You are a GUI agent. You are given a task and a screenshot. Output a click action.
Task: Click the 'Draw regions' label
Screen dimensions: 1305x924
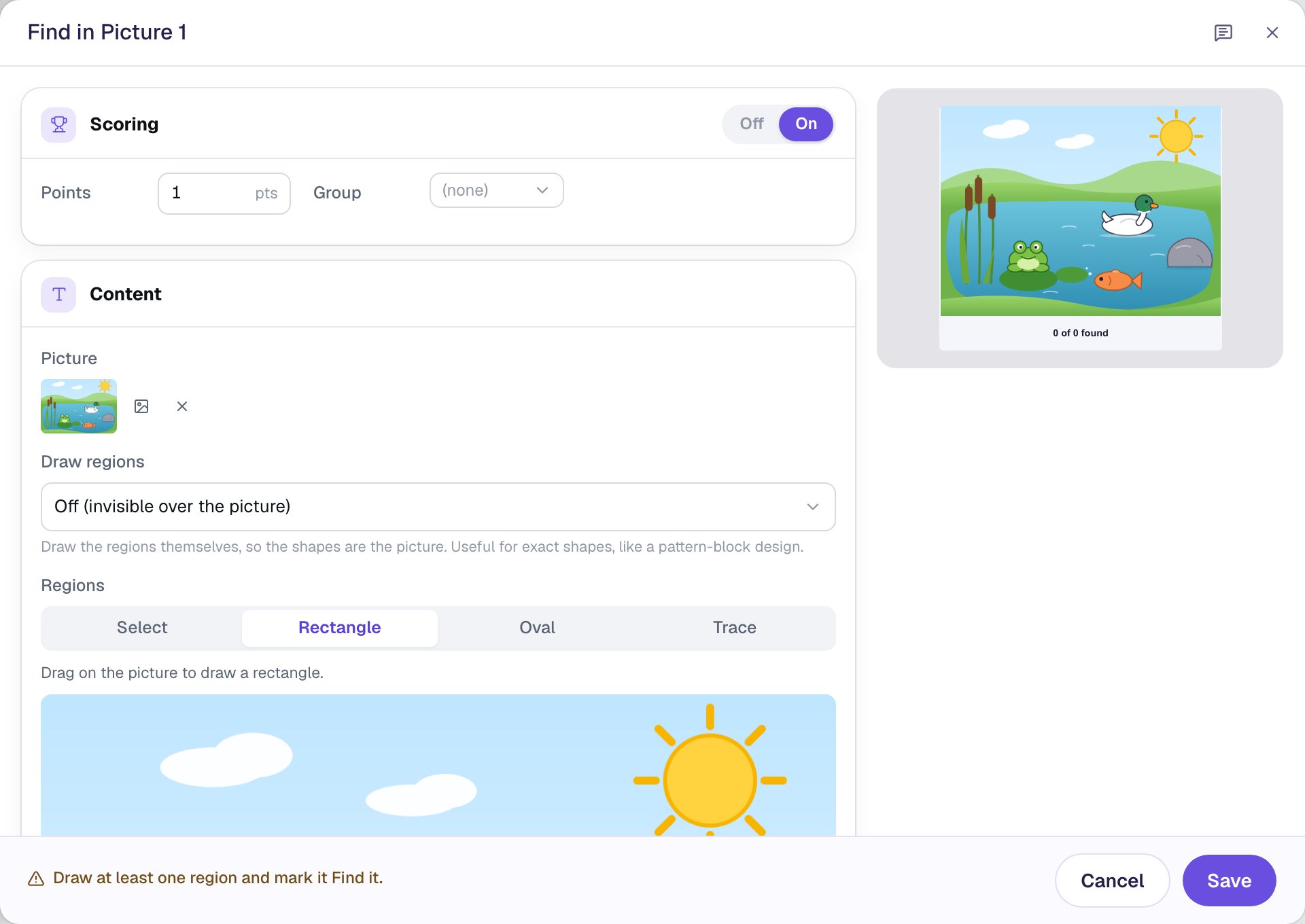[92, 462]
